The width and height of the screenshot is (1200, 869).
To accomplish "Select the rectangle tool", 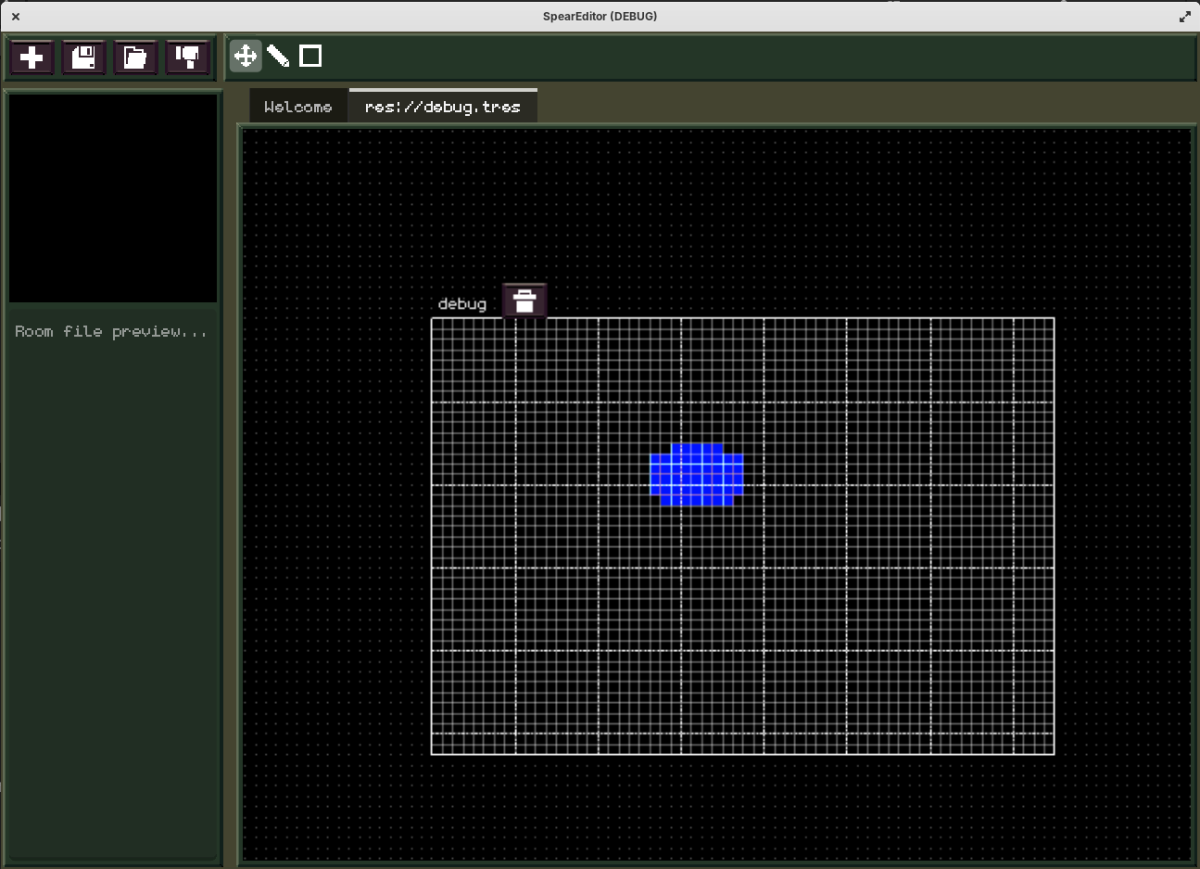I will 311,56.
